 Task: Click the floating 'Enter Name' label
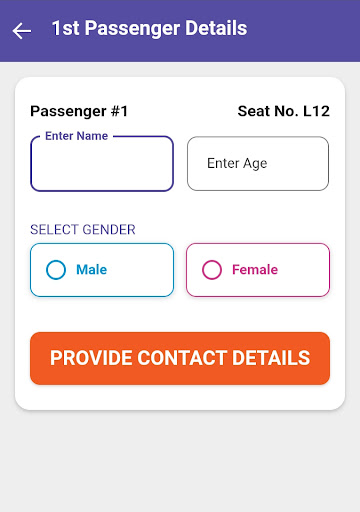pos(77,136)
